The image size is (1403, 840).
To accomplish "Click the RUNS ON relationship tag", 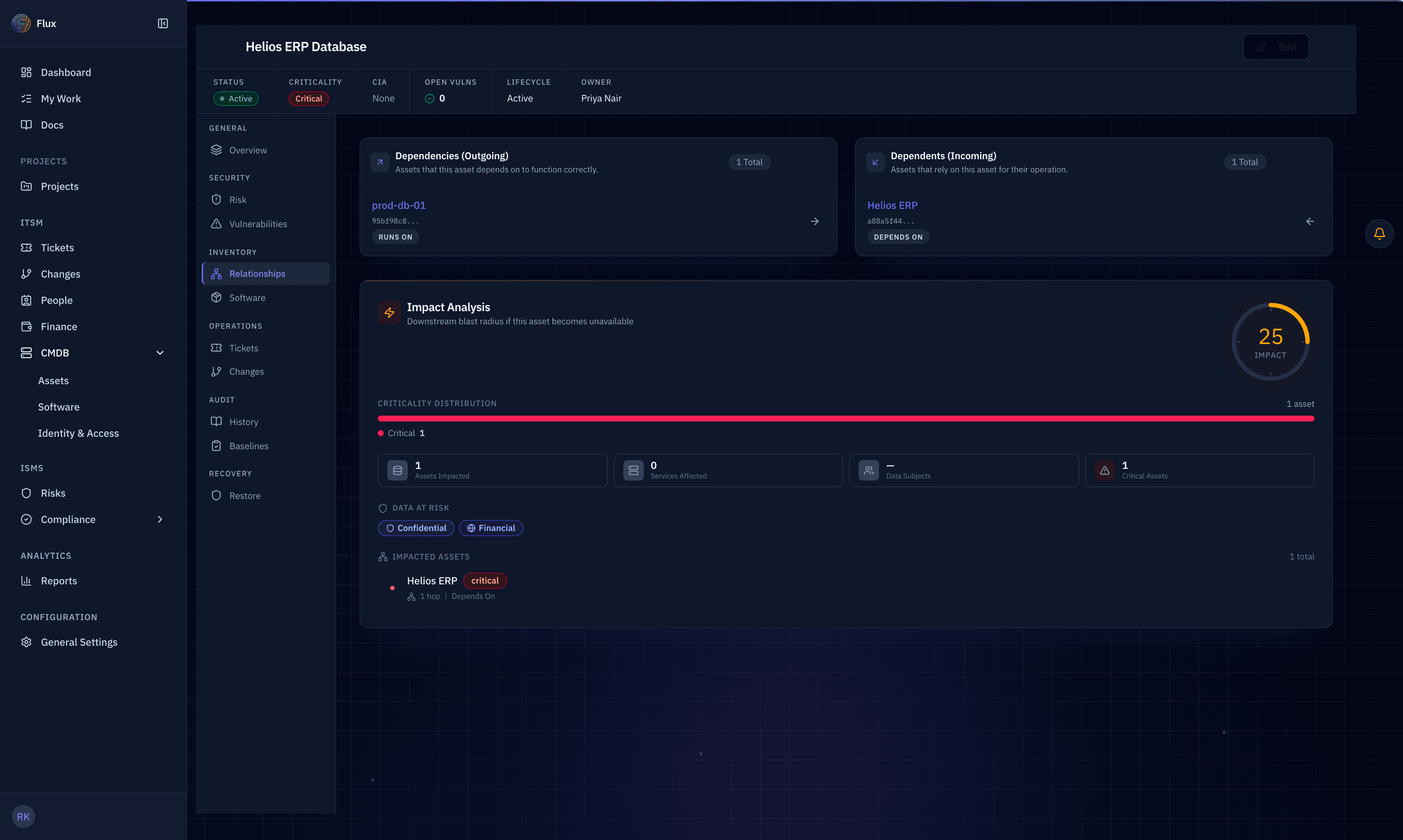I will pos(395,237).
